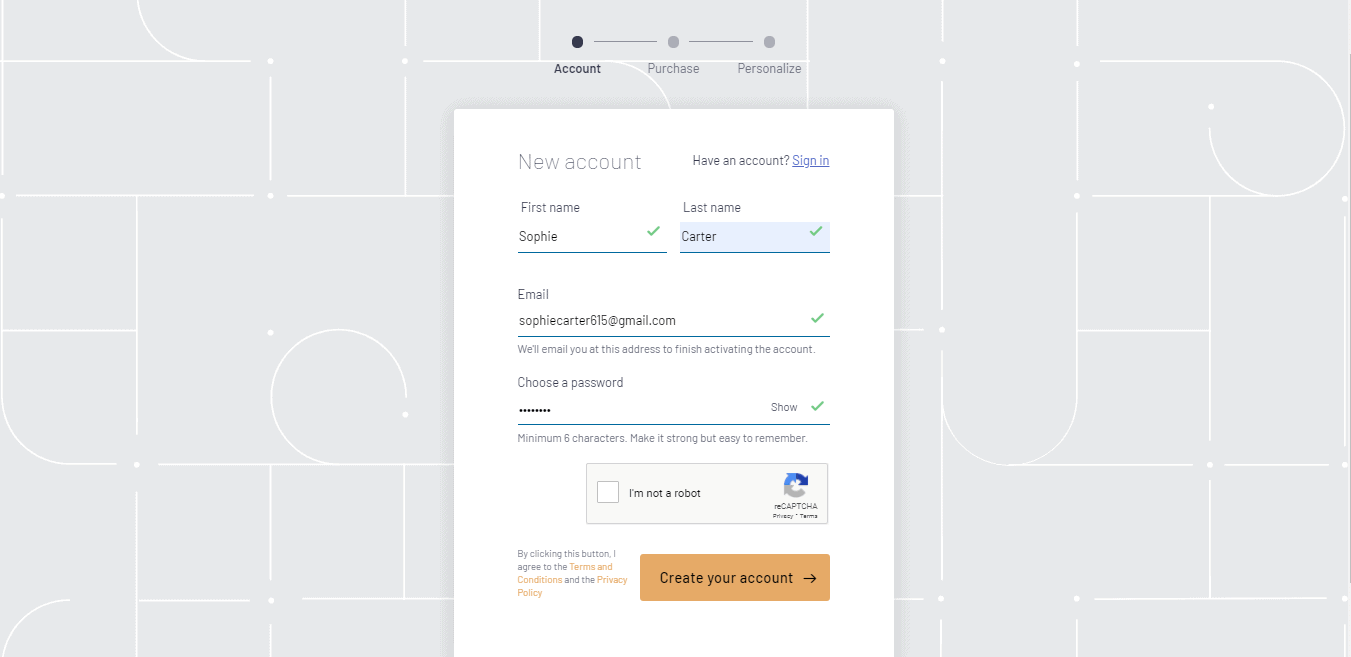Click the Purchase step circle indicator

click(673, 42)
